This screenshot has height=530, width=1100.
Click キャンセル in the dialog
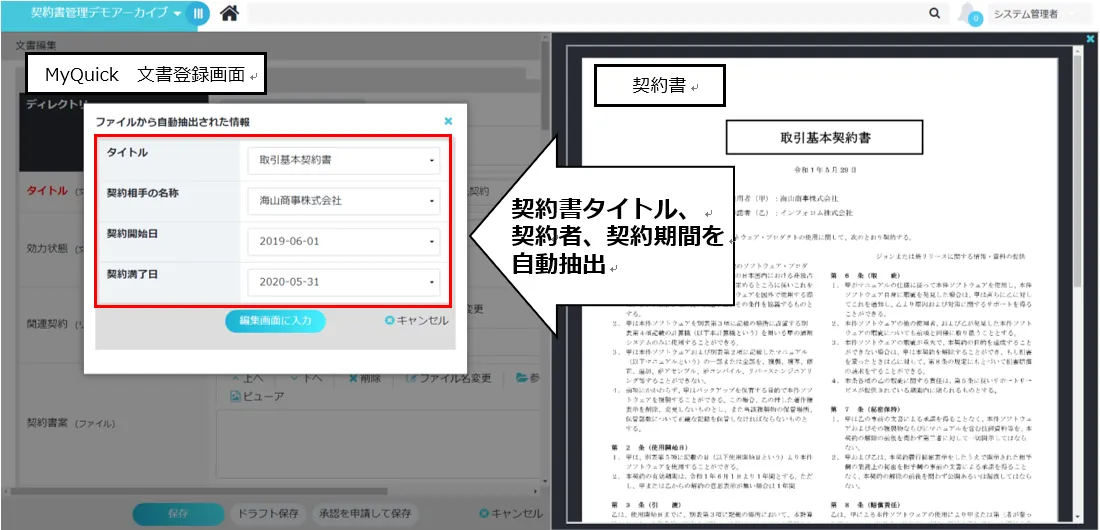(x=417, y=321)
